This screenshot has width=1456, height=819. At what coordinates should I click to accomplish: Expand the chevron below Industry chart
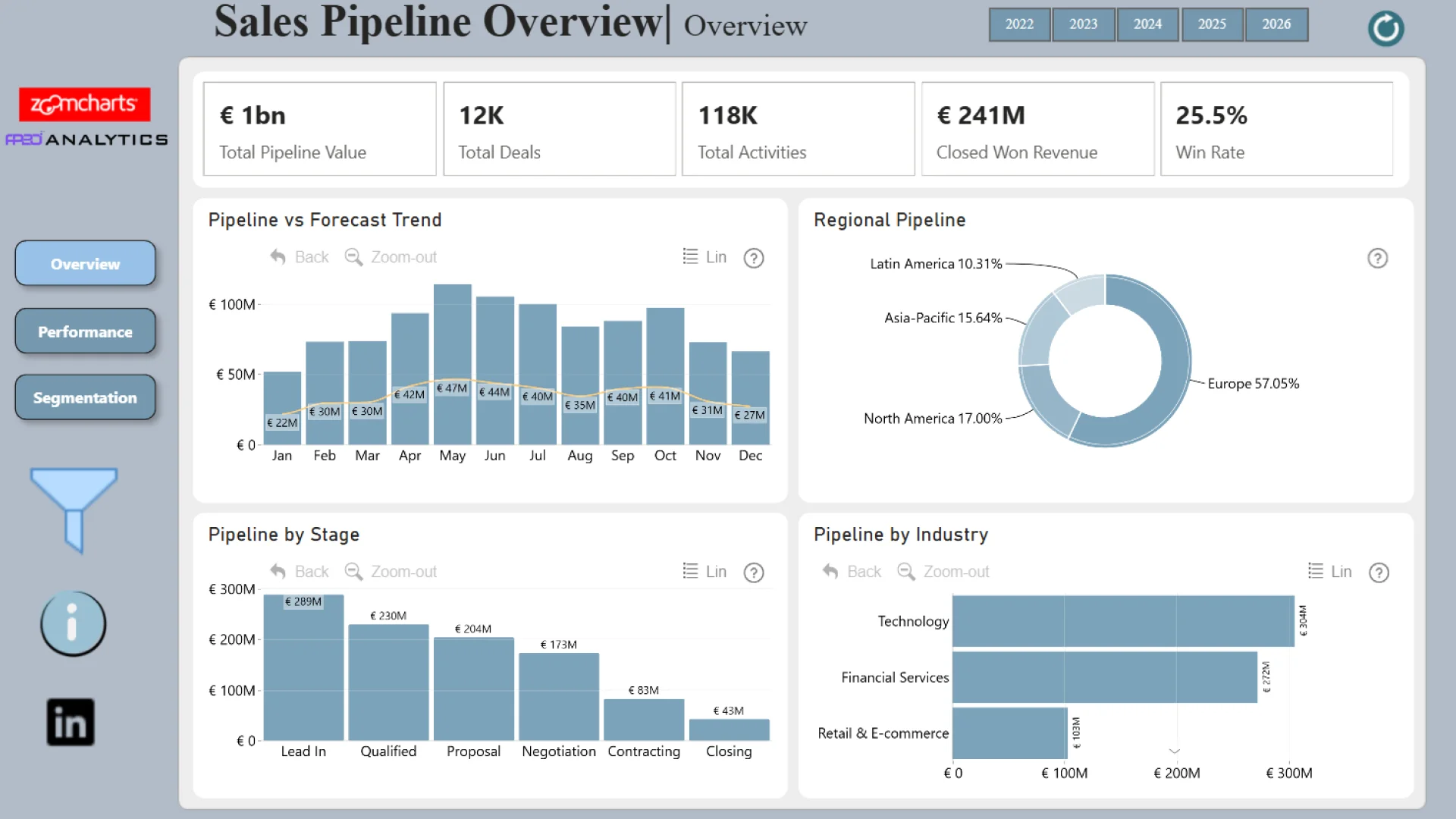pos(1174,752)
